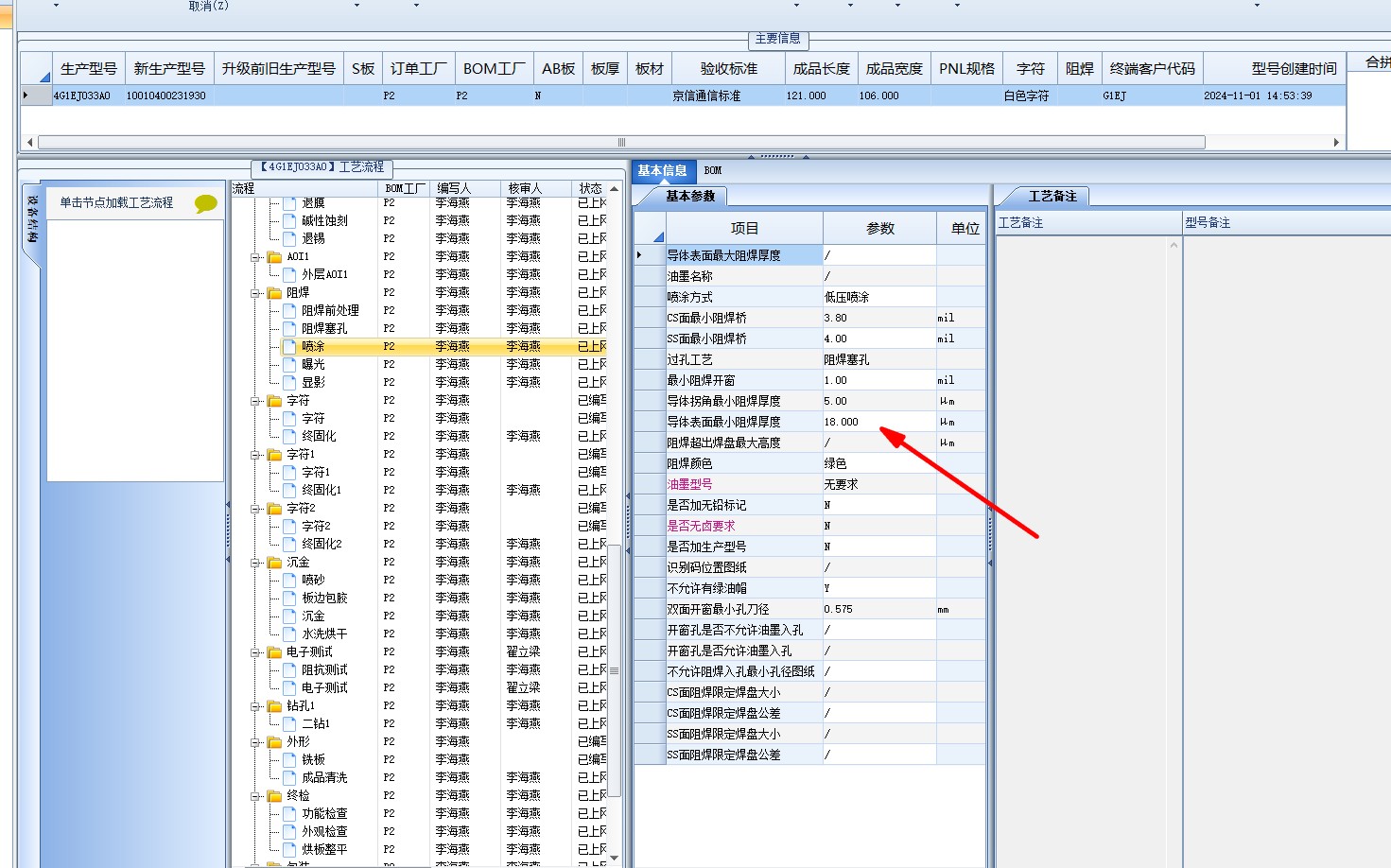This screenshot has height=868, width=1391.
Task: Click the document icon beside 显影
Action: (289, 382)
